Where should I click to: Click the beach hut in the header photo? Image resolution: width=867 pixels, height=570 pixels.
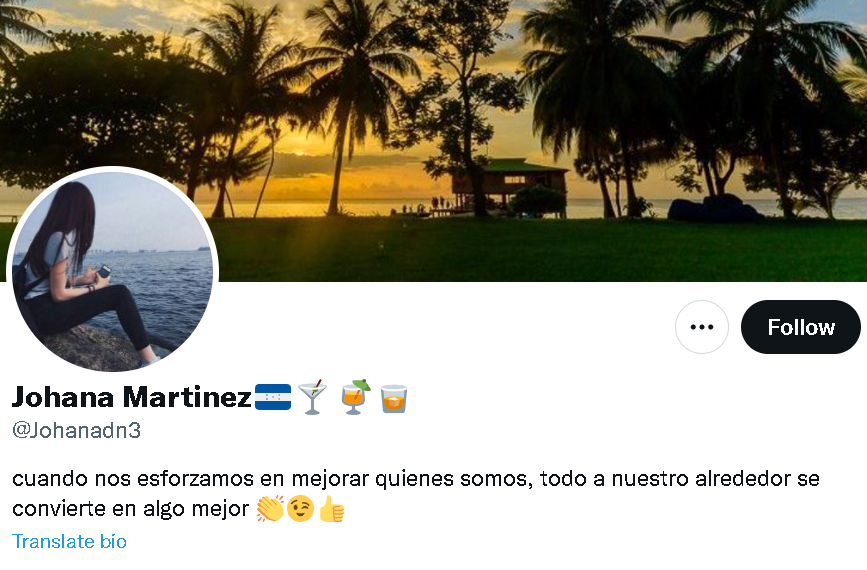509,186
